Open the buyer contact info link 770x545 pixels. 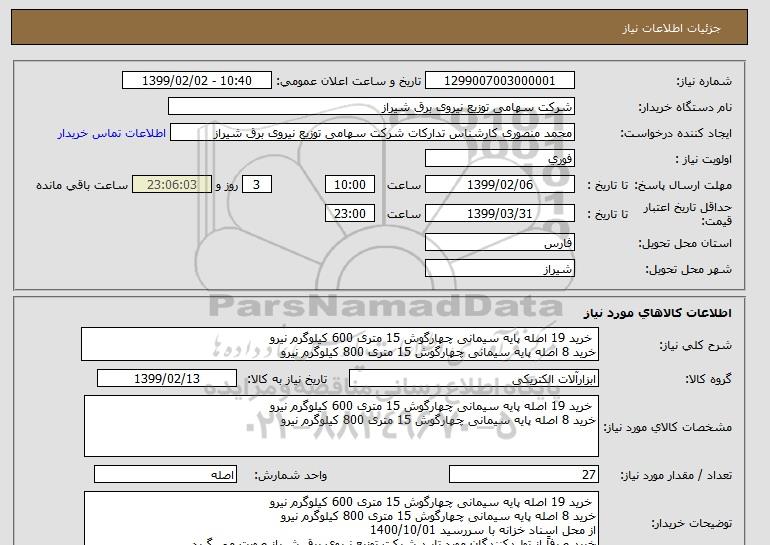pyautogui.click(x=111, y=134)
